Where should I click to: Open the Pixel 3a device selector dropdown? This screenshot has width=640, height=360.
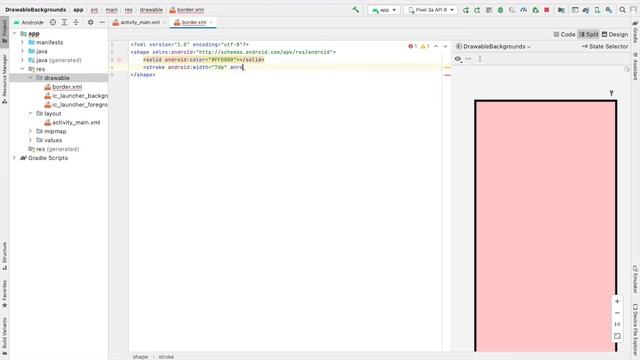pos(431,10)
